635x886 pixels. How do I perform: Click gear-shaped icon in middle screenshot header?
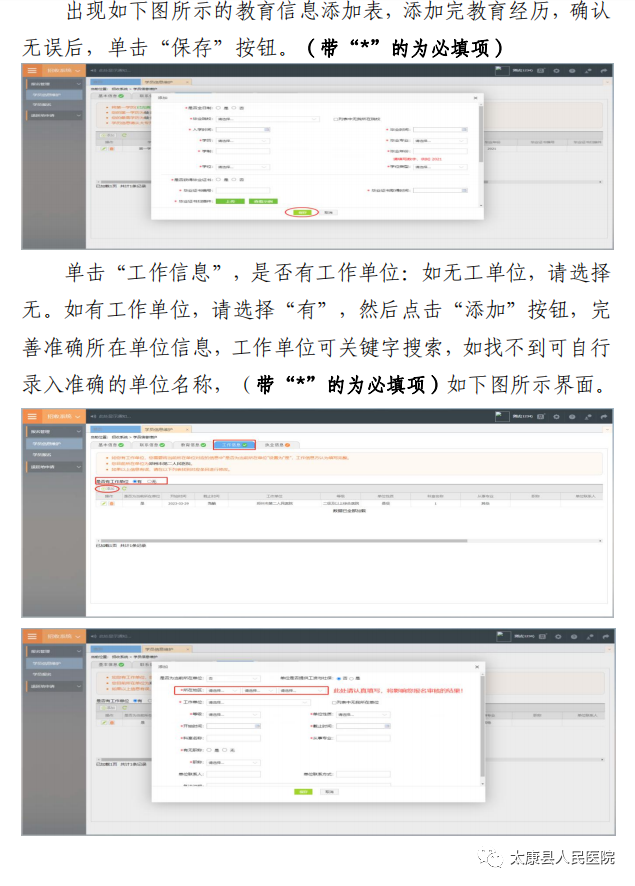click(x=556, y=416)
